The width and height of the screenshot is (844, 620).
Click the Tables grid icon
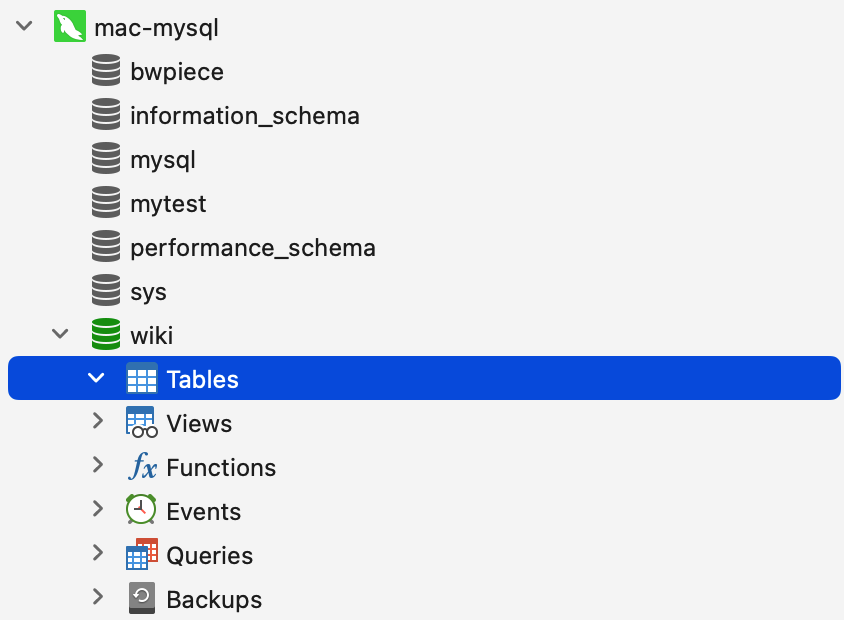pos(142,378)
